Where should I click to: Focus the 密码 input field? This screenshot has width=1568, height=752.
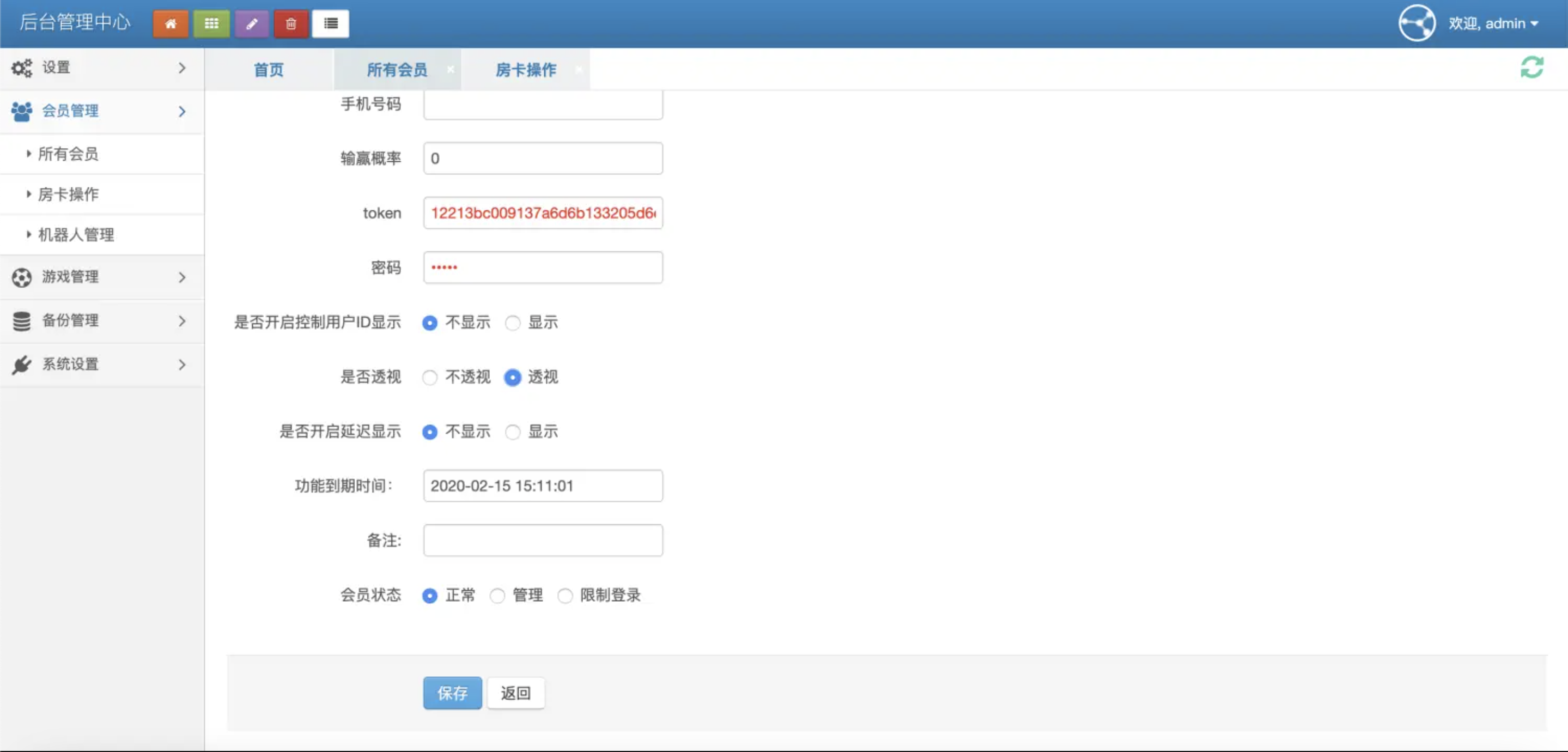pos(543,268)
